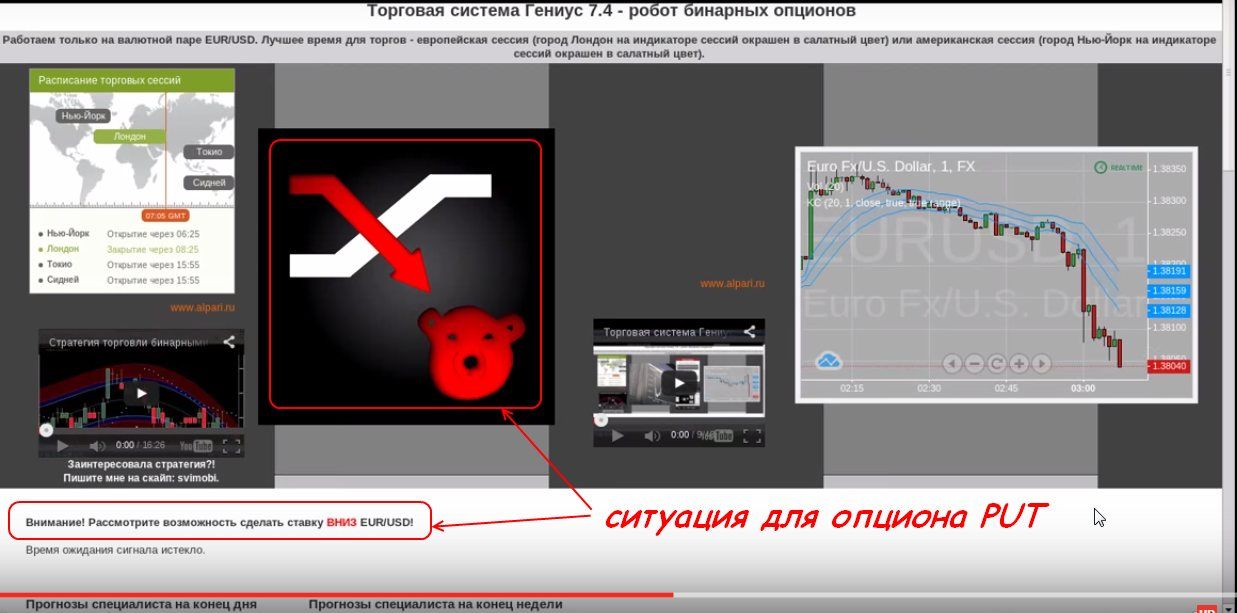Screen dimensions: 1237x613
Task: Click the cloud logo icon on the chart
Action: (x=829, y=360)
